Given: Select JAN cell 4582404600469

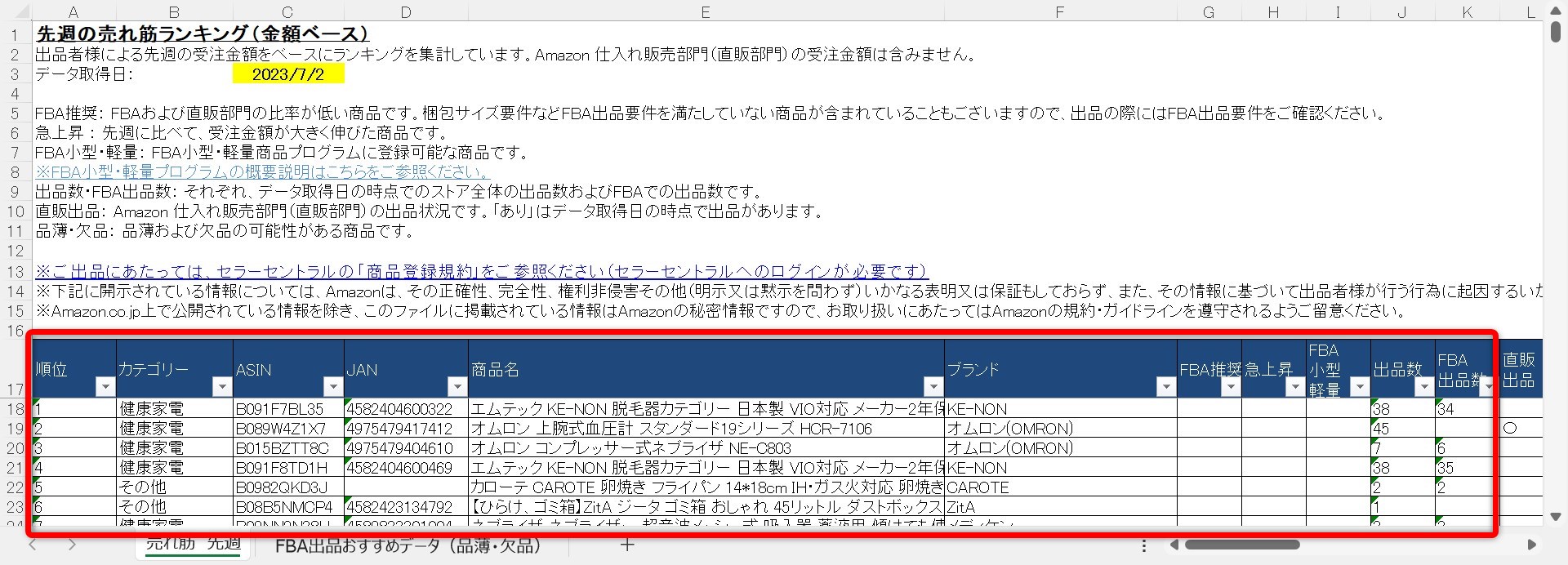Looking at the screenshot, I should (x=406, y=468).
